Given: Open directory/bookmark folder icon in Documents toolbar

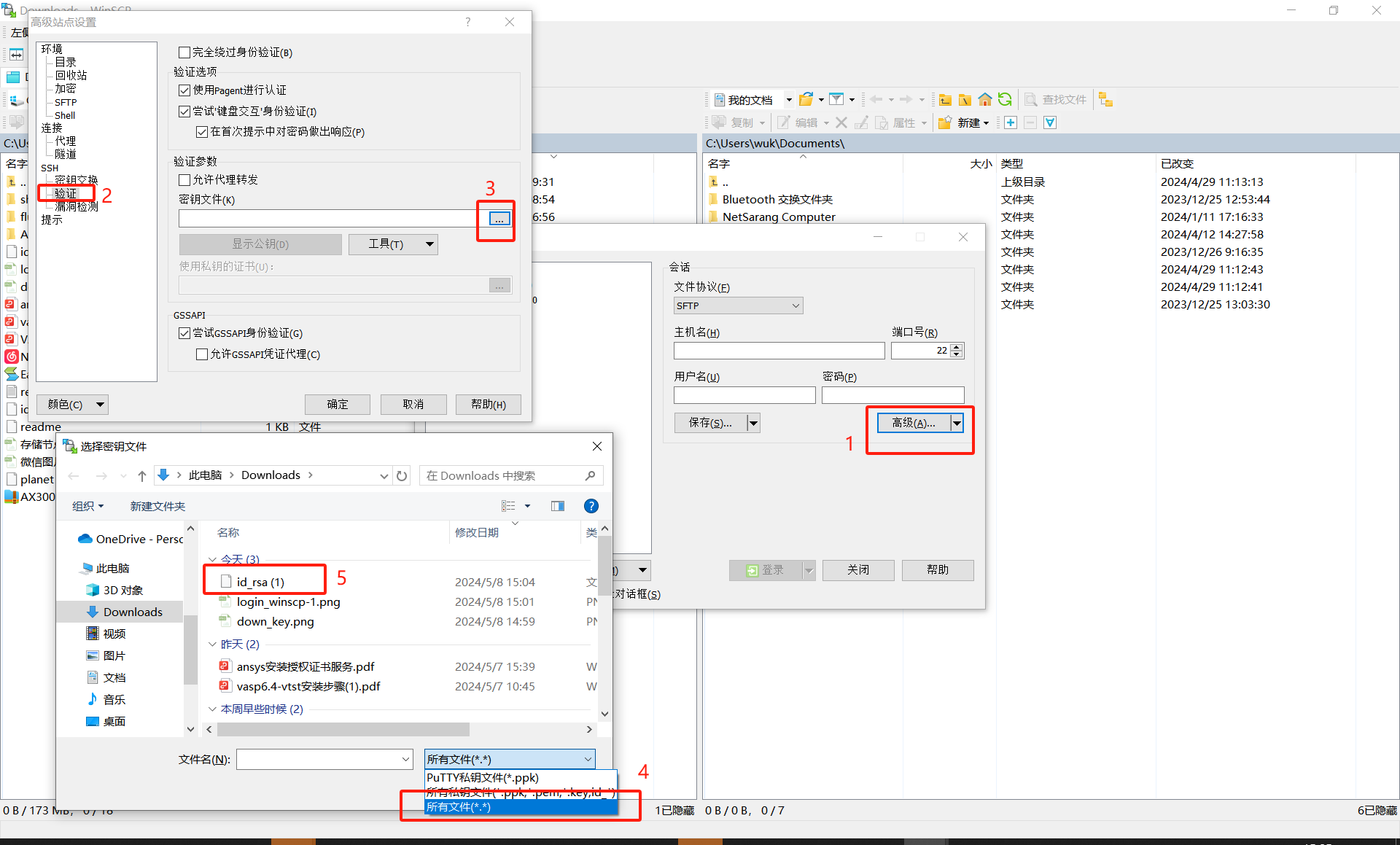Looking at the screenshot, I should click(806, 100).
